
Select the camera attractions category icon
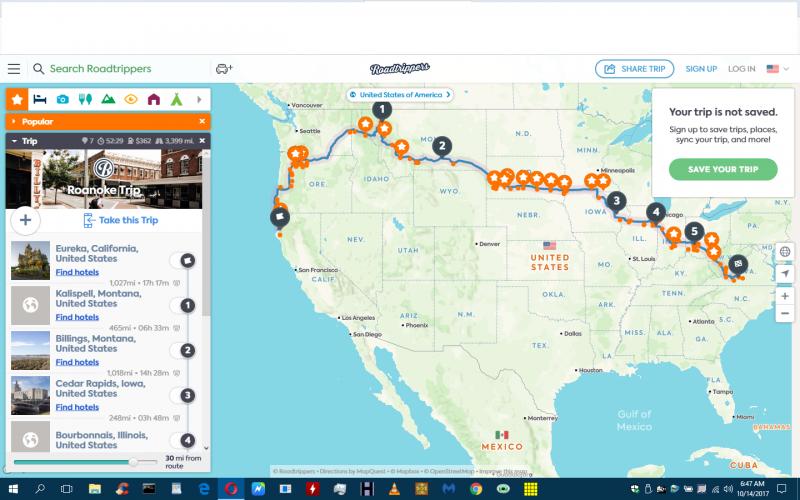[x=62, y=99]
